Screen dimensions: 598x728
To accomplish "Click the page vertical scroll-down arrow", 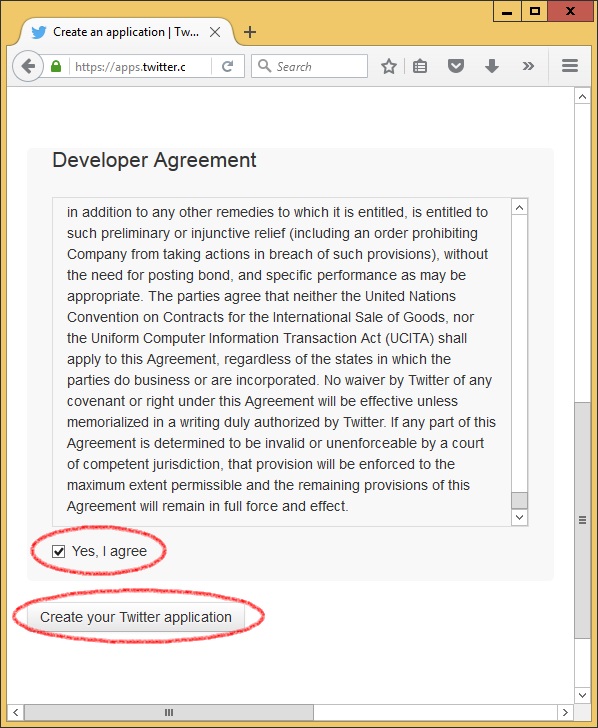I will [x=582, y=695].
